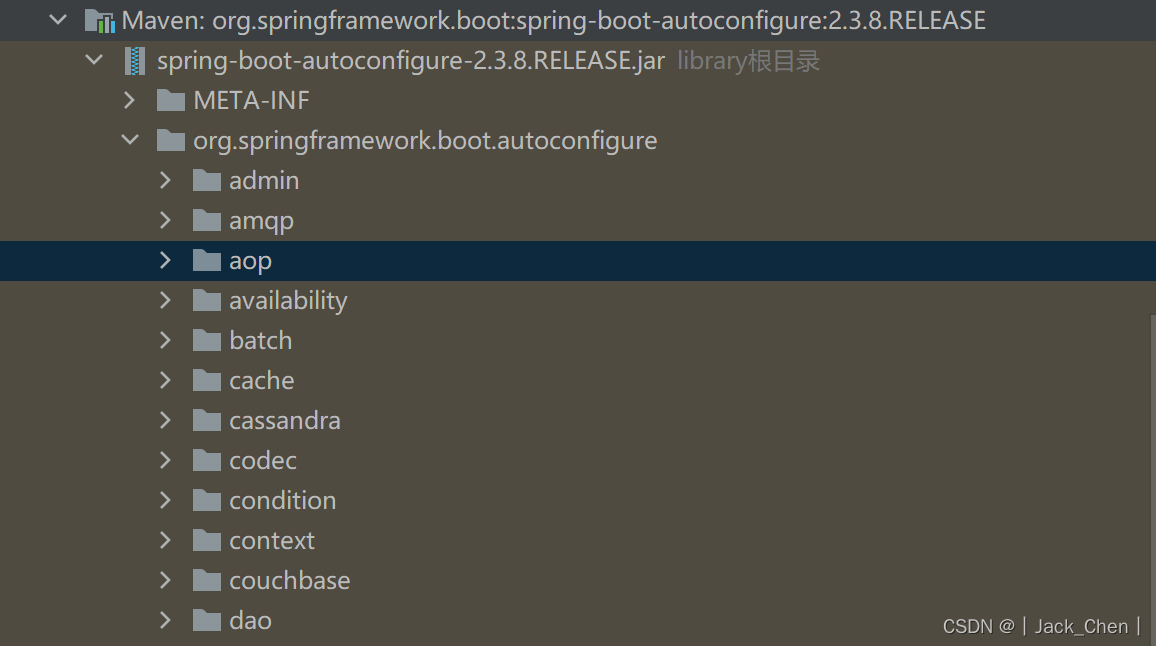The image size is (1156, 646).
Task: Click the admin folder icon
Action: click(x=206, y=180)
